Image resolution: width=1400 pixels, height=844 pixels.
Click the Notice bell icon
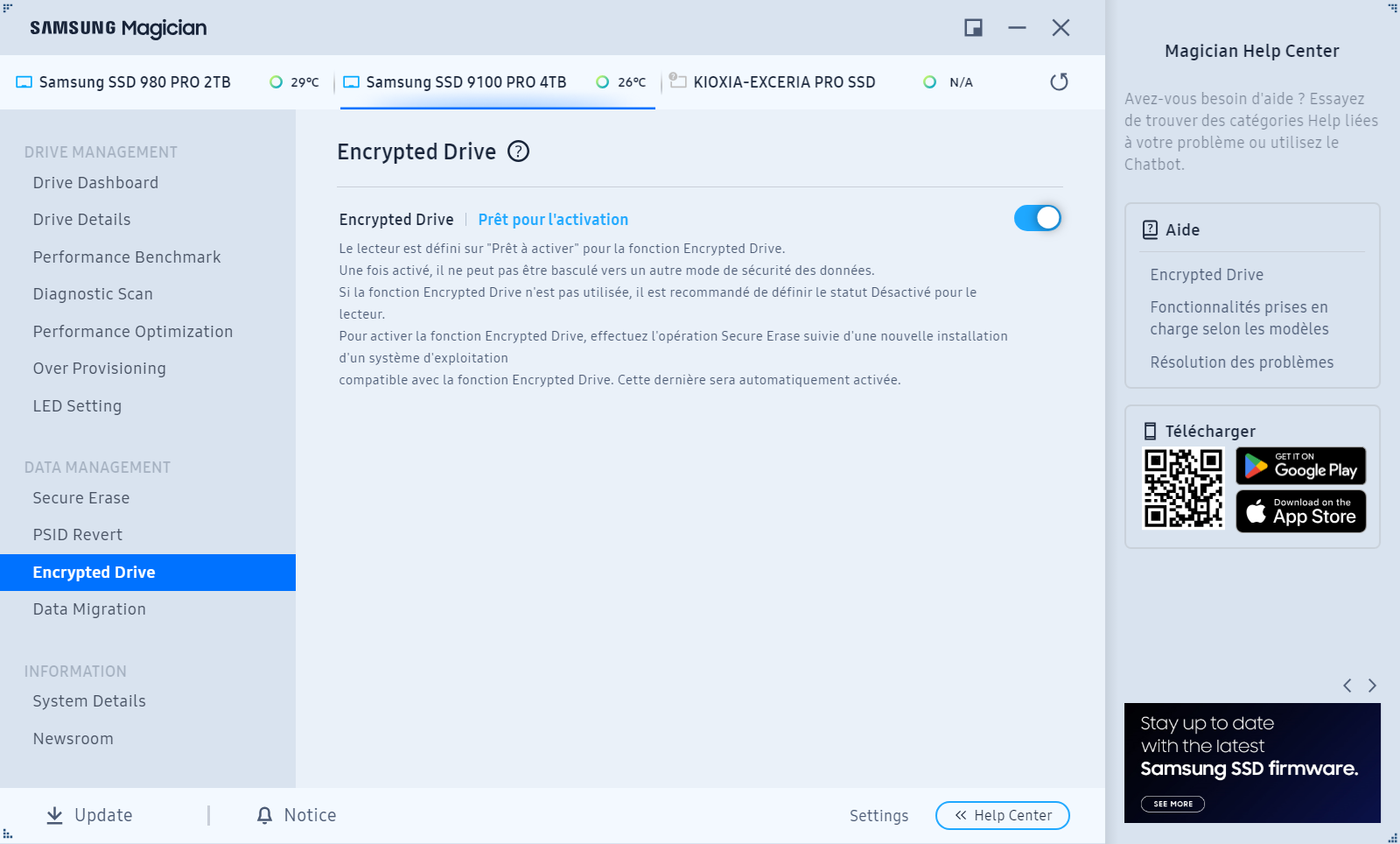264,815
